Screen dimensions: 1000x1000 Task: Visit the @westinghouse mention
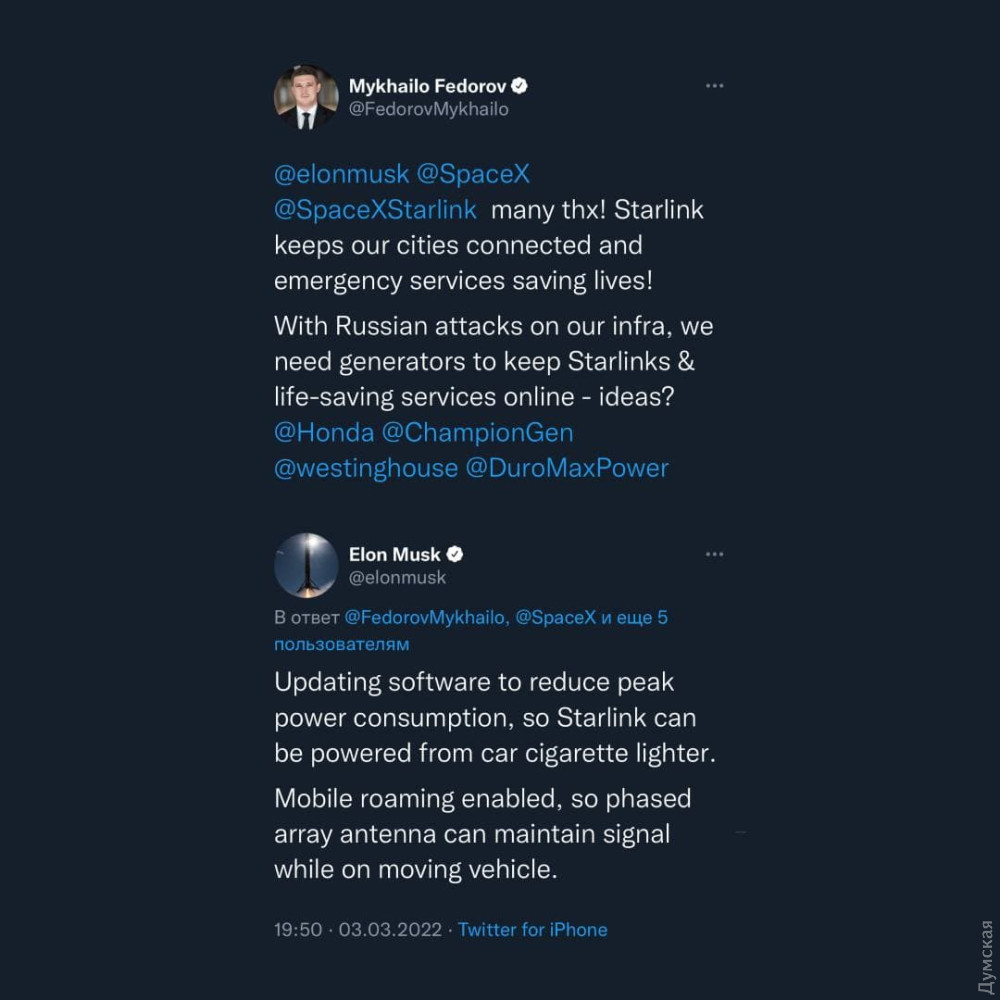(x=366, y=468)
